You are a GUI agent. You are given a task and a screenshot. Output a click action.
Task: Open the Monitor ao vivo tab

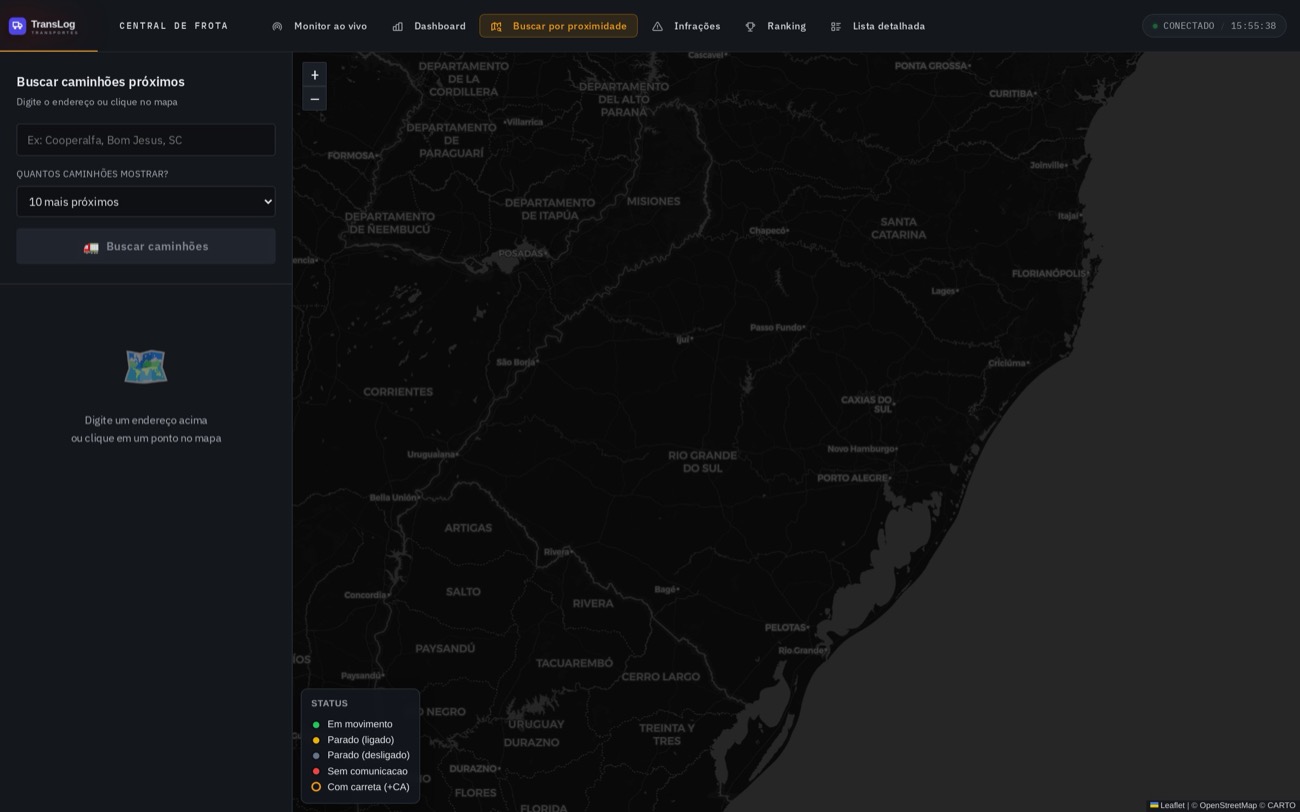point(320,26)
